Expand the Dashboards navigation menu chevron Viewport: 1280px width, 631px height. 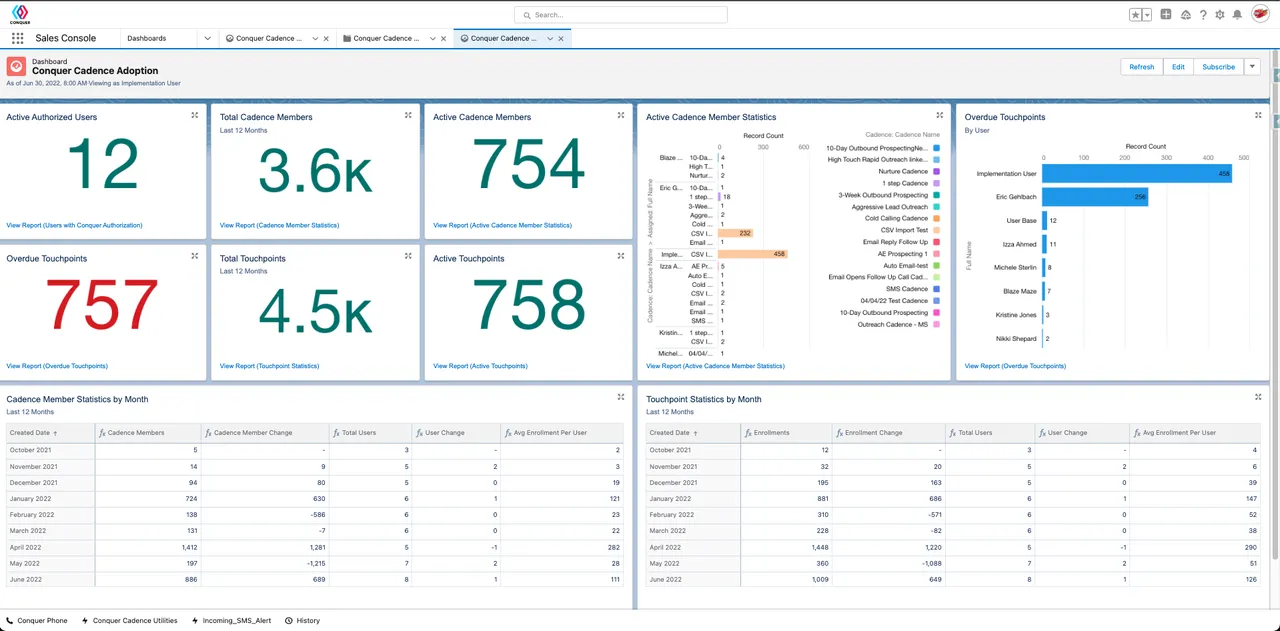click(x=207, y=38)
